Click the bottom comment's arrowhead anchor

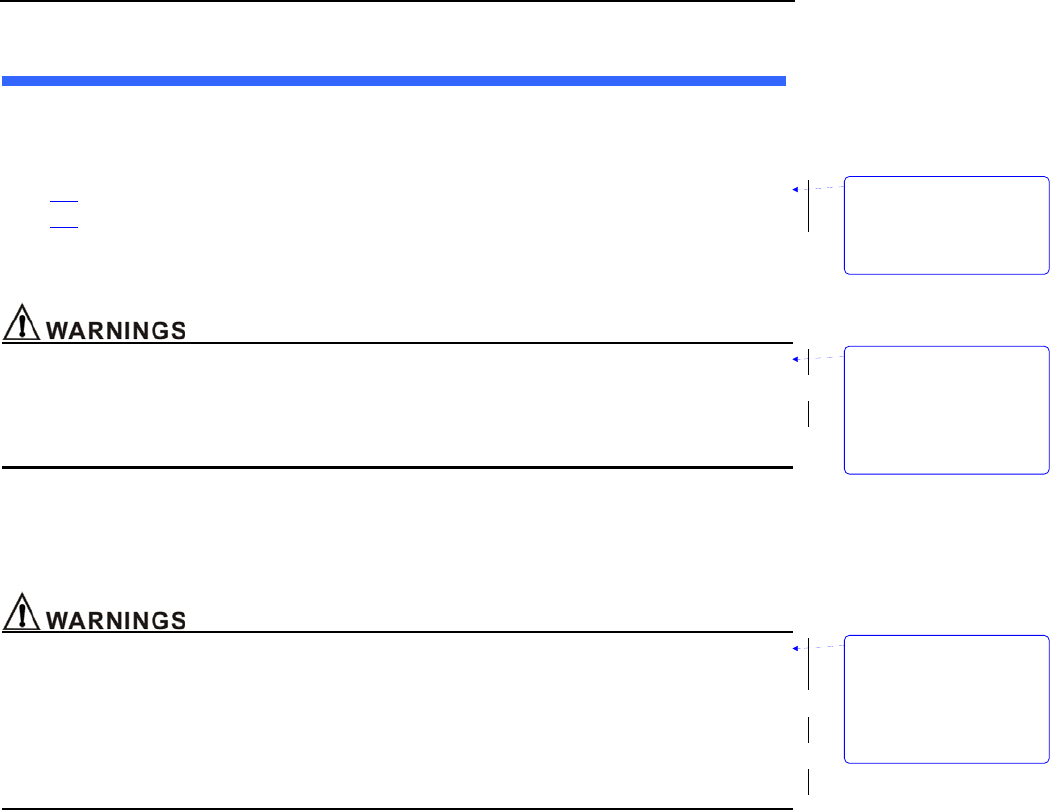pos(795,648)
